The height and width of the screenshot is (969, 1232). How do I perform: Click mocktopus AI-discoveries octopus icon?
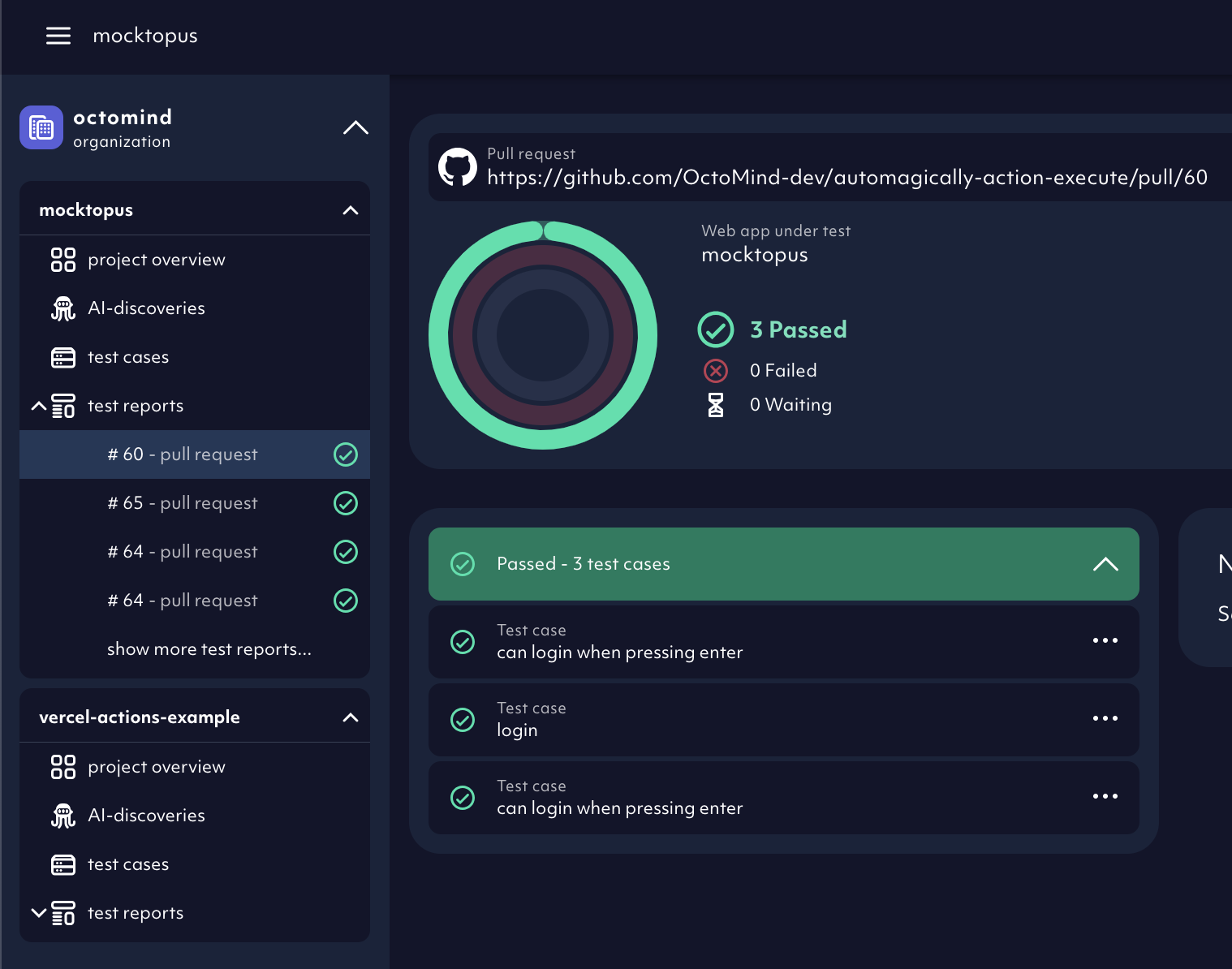pyautogui.click(x=63, y=308)
